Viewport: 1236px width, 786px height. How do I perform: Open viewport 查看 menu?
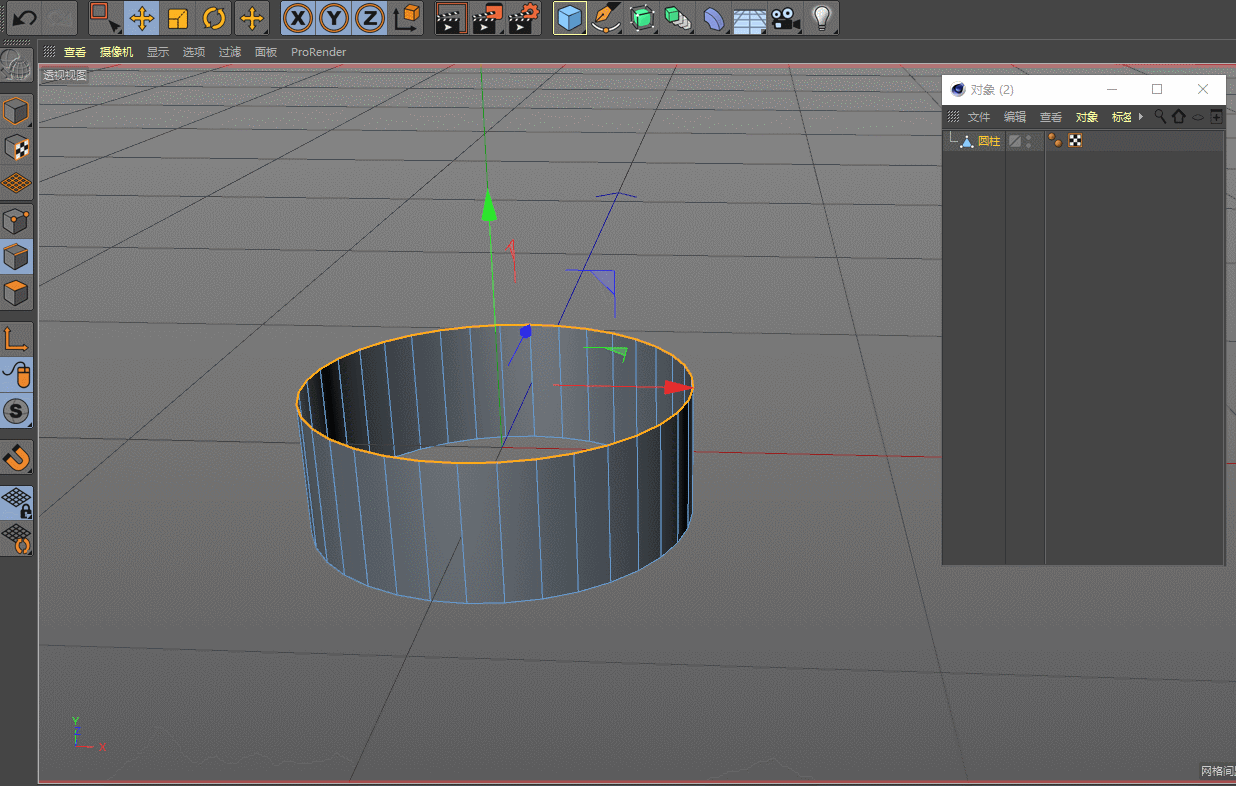click(x=75, y=52)
